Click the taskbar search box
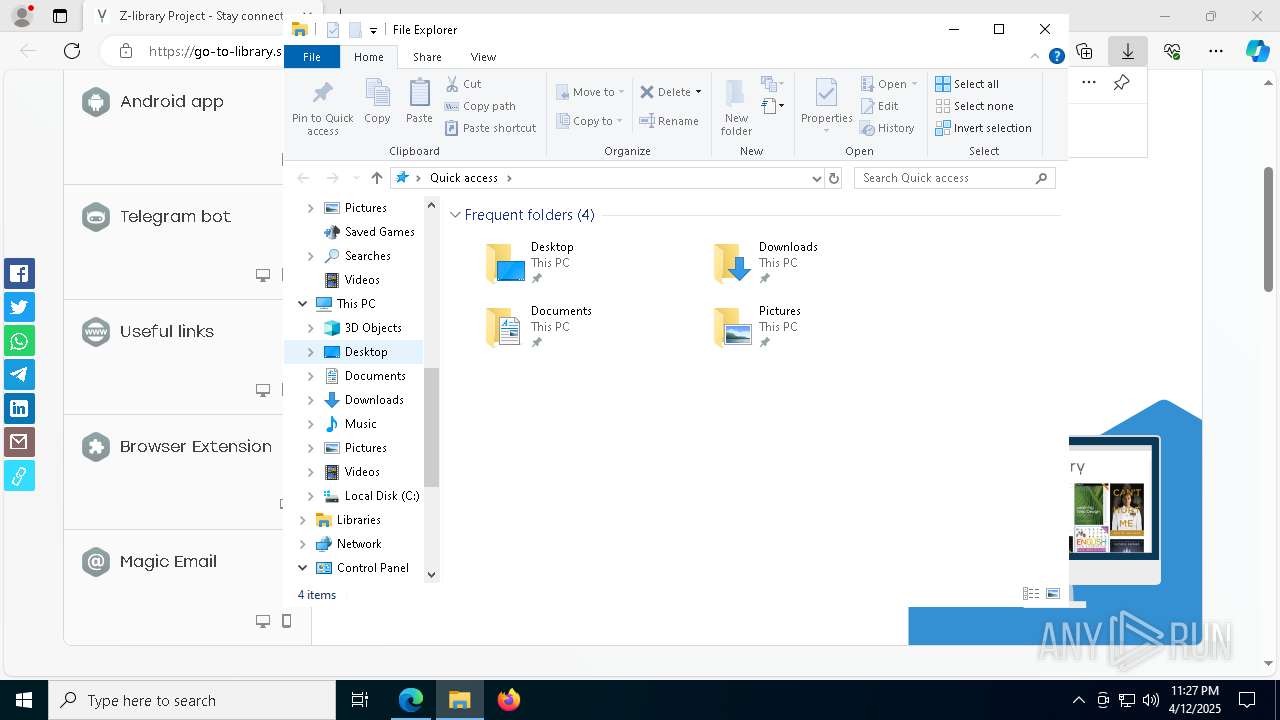The width and height of the screenshot is (1280, 720). [192, 700]
